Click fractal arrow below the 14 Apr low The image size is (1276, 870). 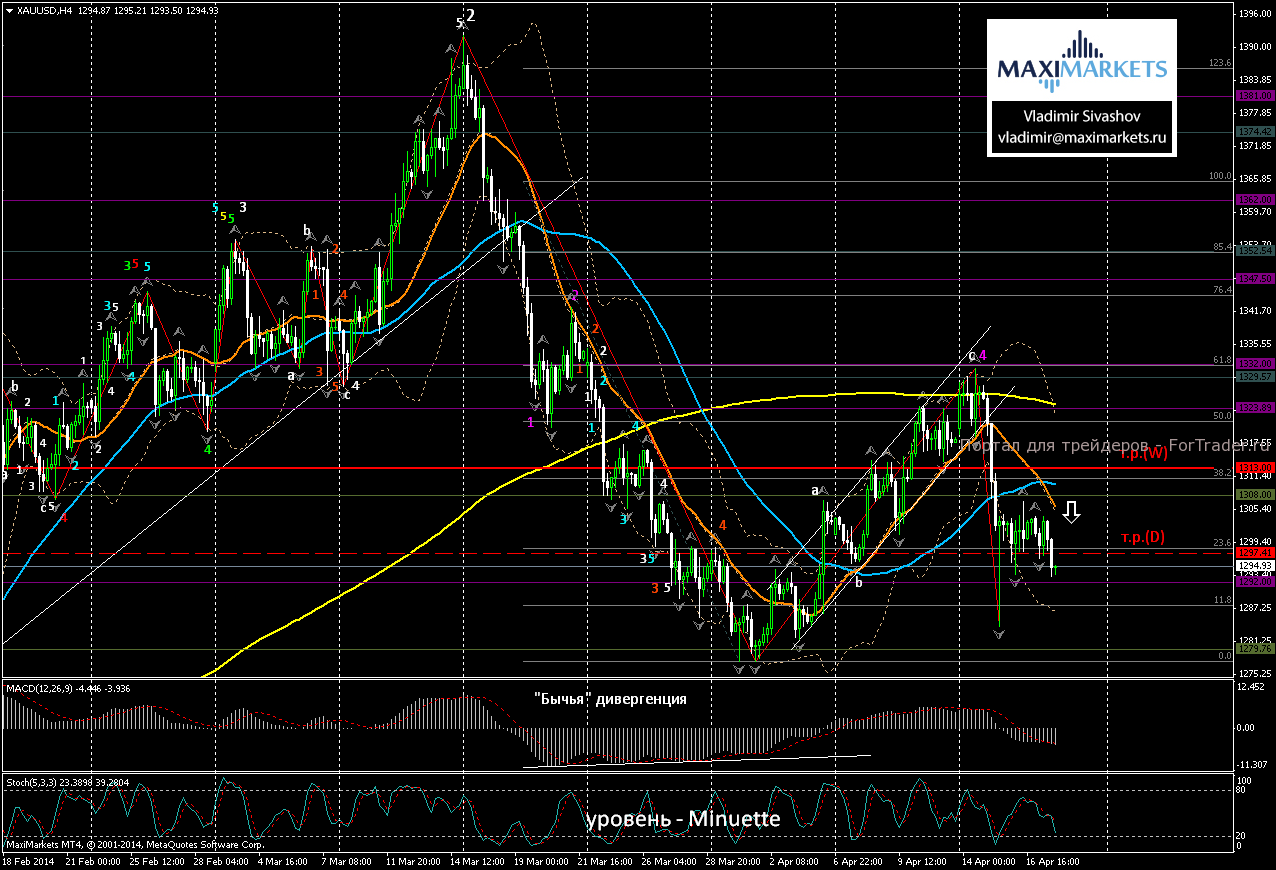point(999,634)
